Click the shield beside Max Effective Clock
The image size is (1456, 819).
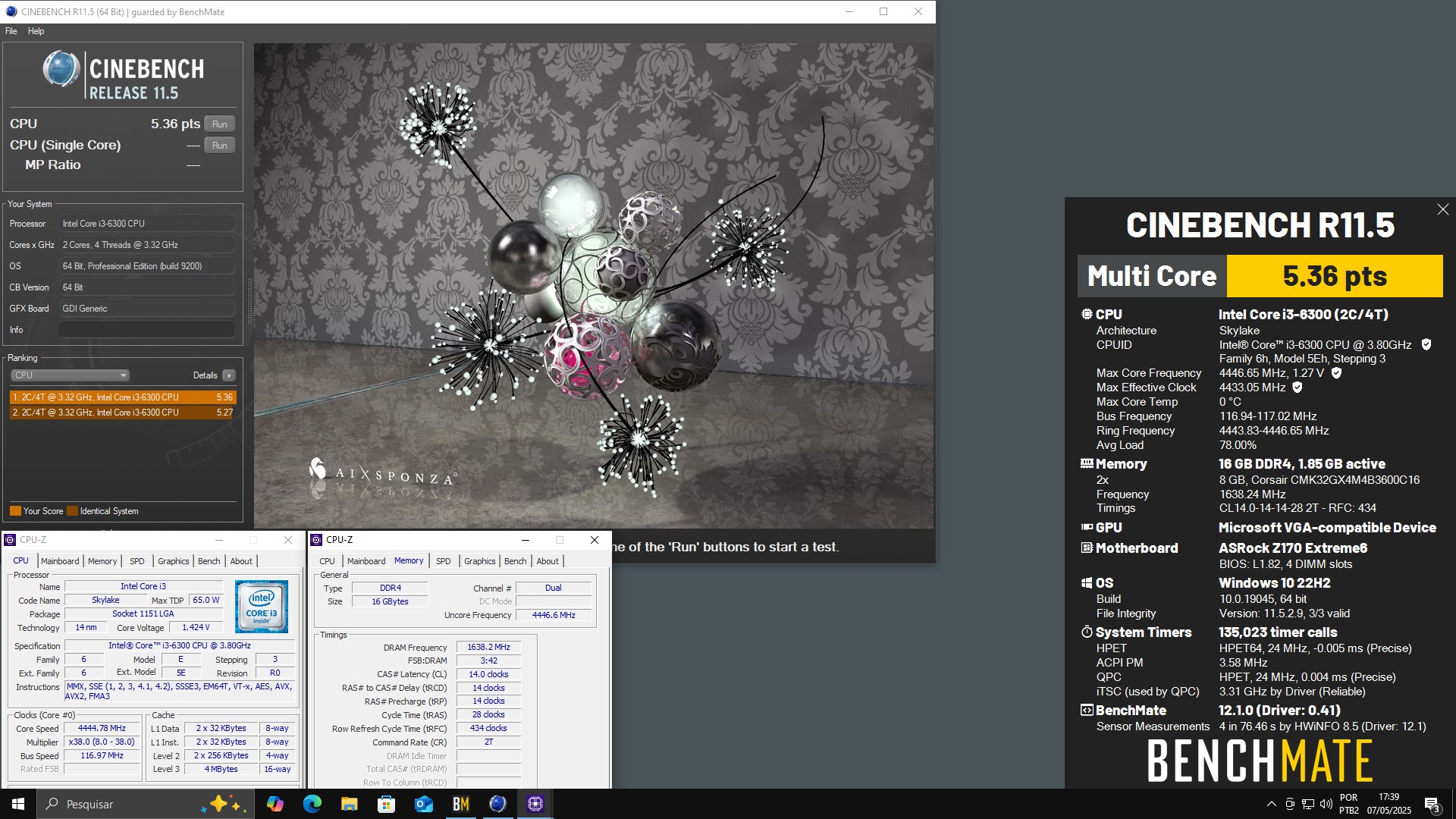tap(1298, 387)
